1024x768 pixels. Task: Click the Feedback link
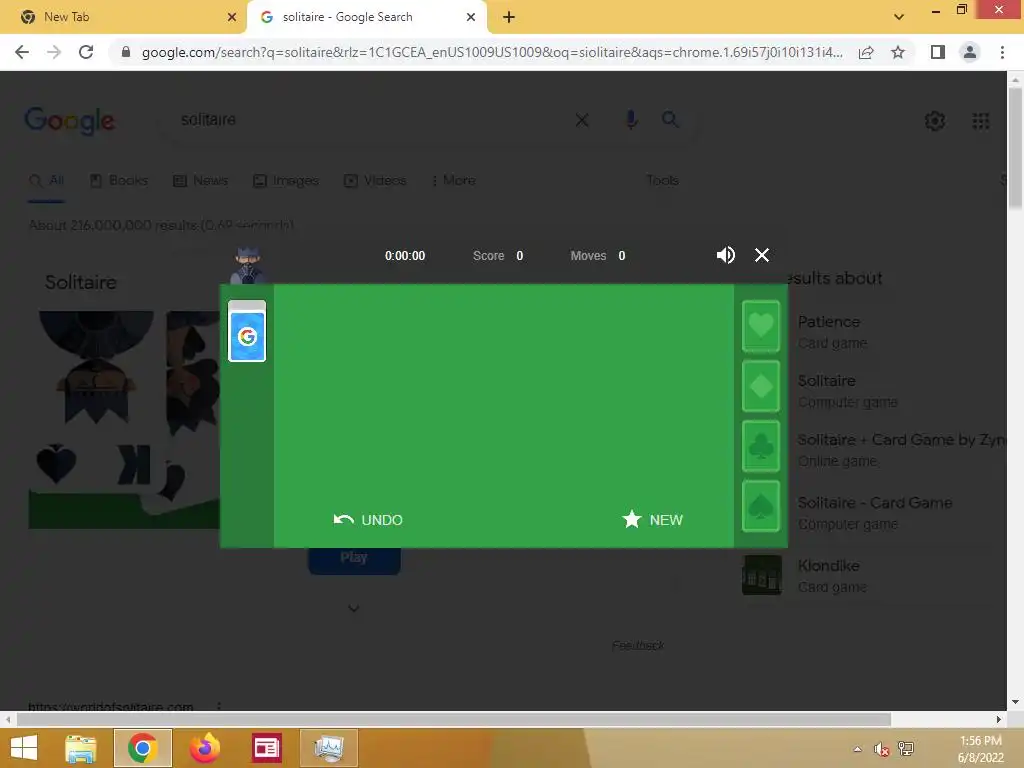tap(638, 645)
